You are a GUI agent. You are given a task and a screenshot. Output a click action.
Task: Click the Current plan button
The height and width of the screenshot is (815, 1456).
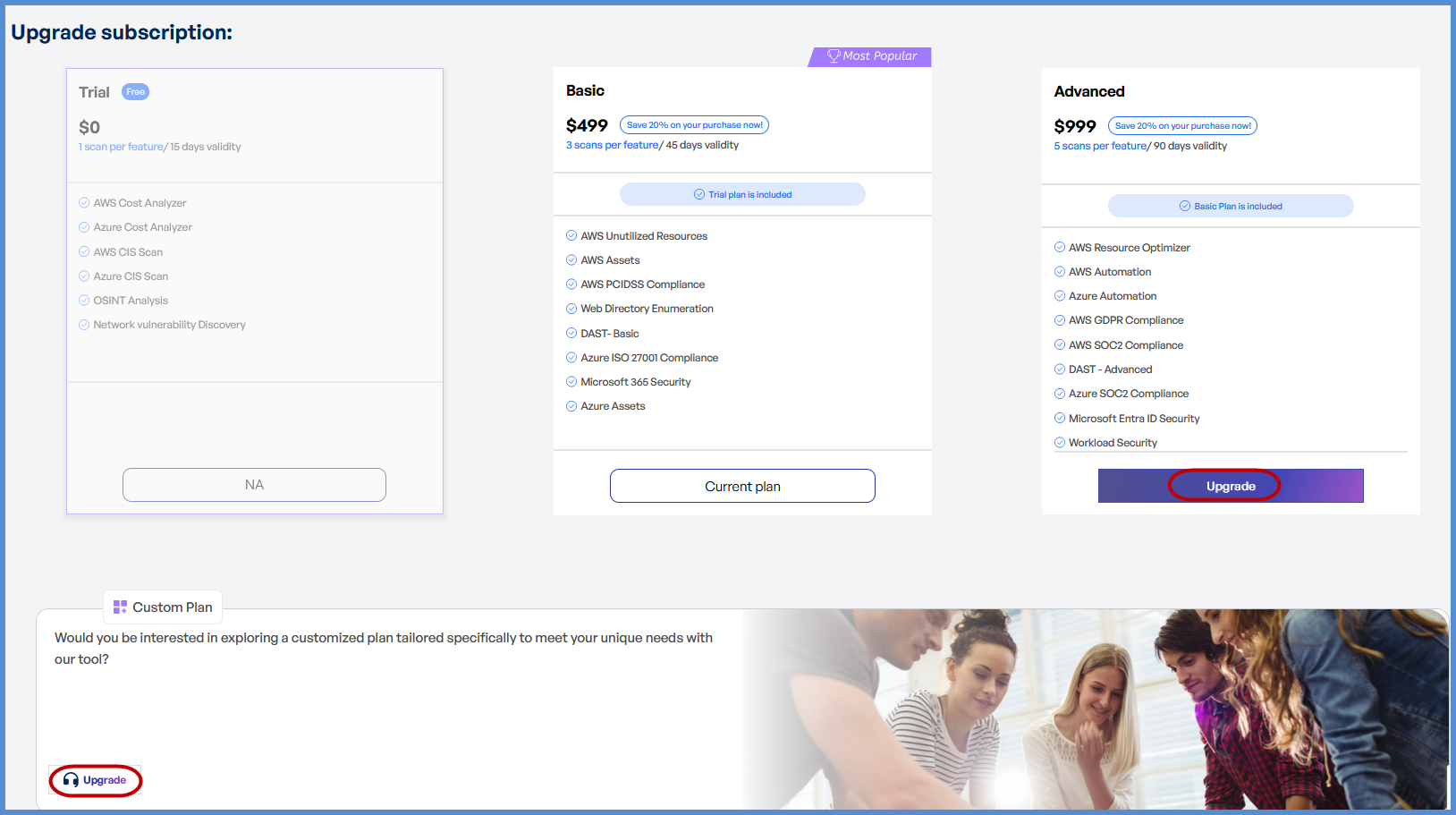(x=742, y=486)
